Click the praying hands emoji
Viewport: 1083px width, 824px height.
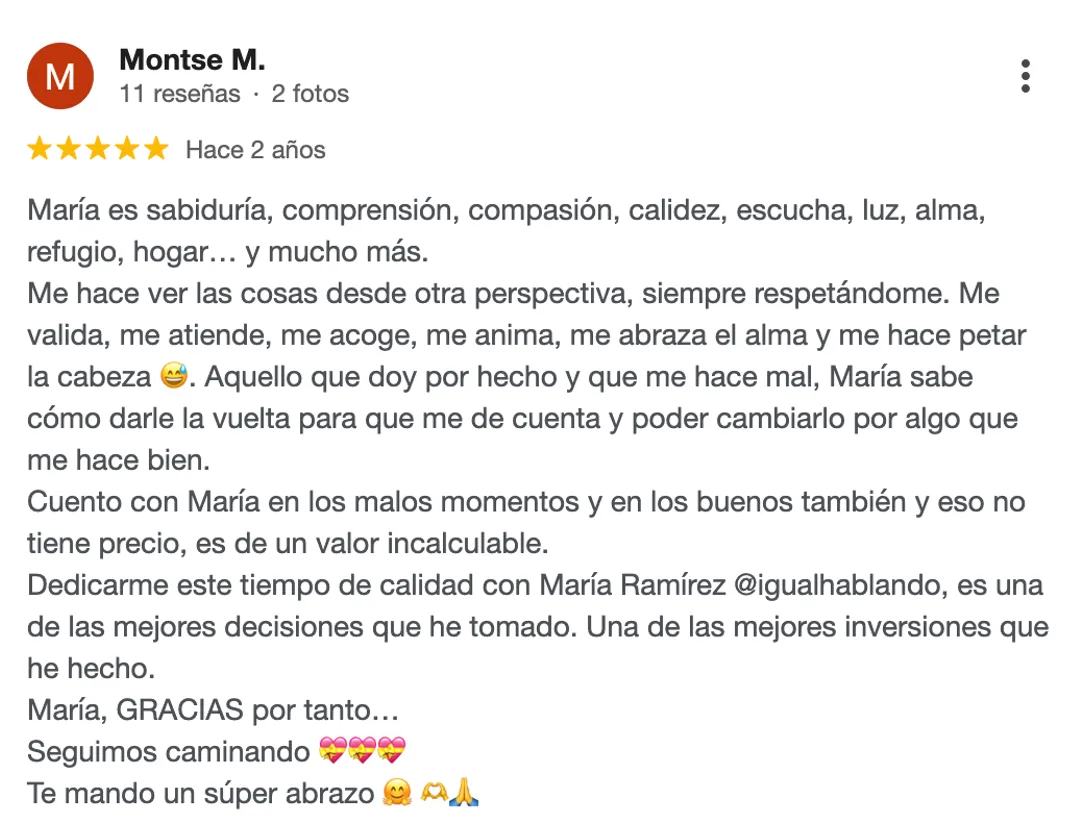click(x=463, y=792)
